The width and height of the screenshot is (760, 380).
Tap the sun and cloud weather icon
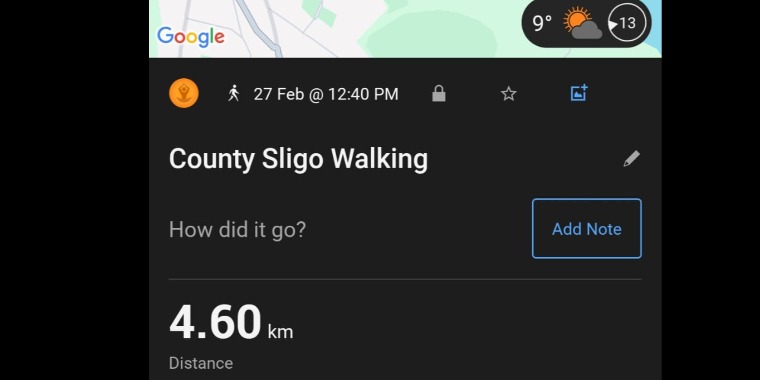(582, 23)
